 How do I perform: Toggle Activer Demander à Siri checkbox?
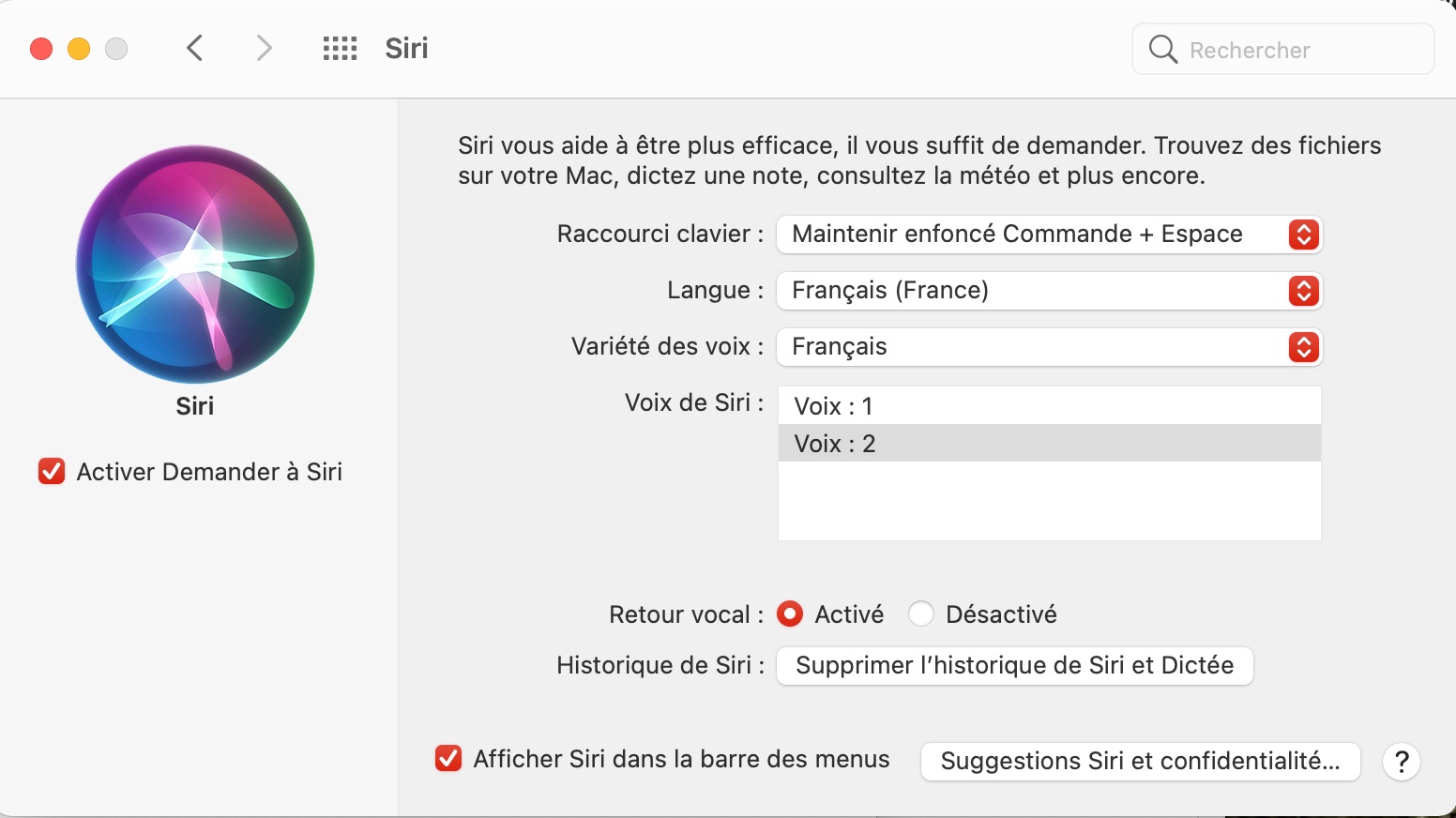[x=52, y=471]
